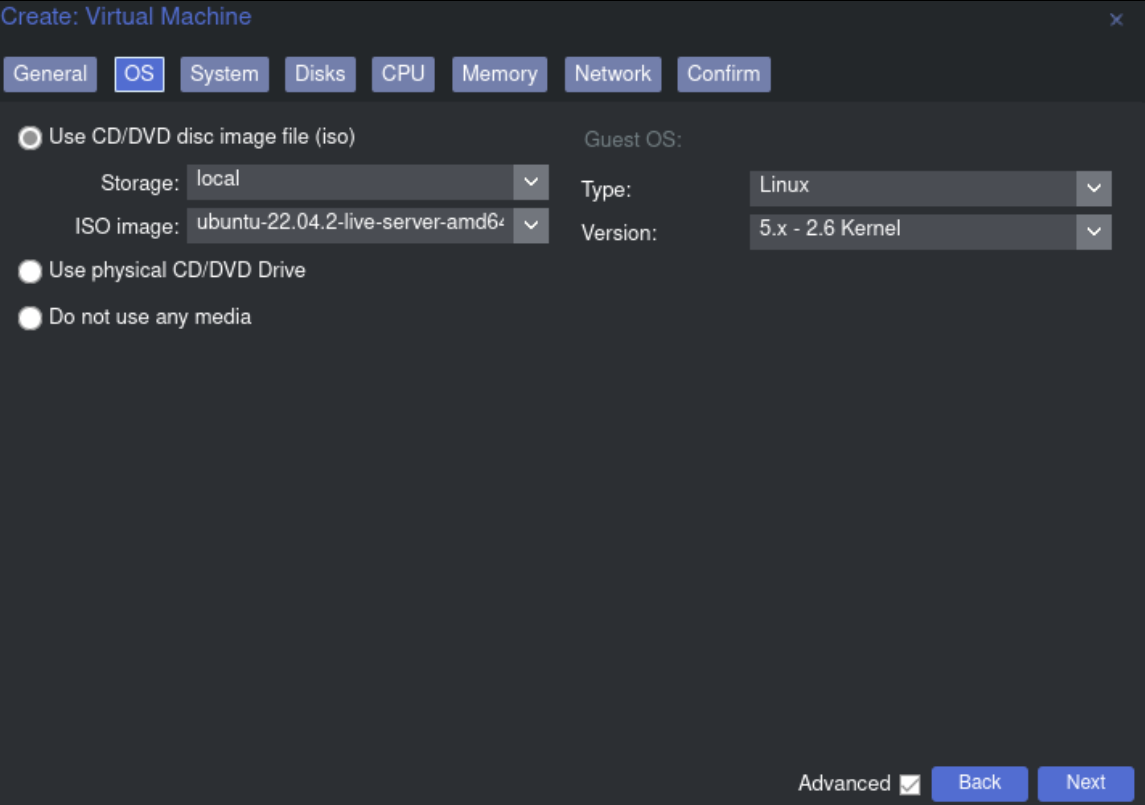Select 'Do not use any media'
Viewport: 1145px width, 805px height.
coord(31,318)
